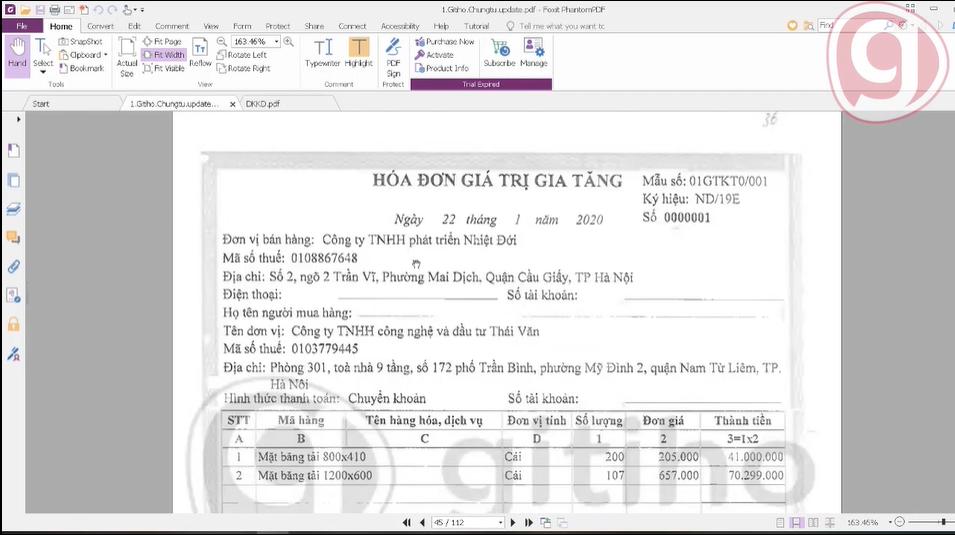
Task: Choose Fit Visible view
Action: tap(164, 68)
